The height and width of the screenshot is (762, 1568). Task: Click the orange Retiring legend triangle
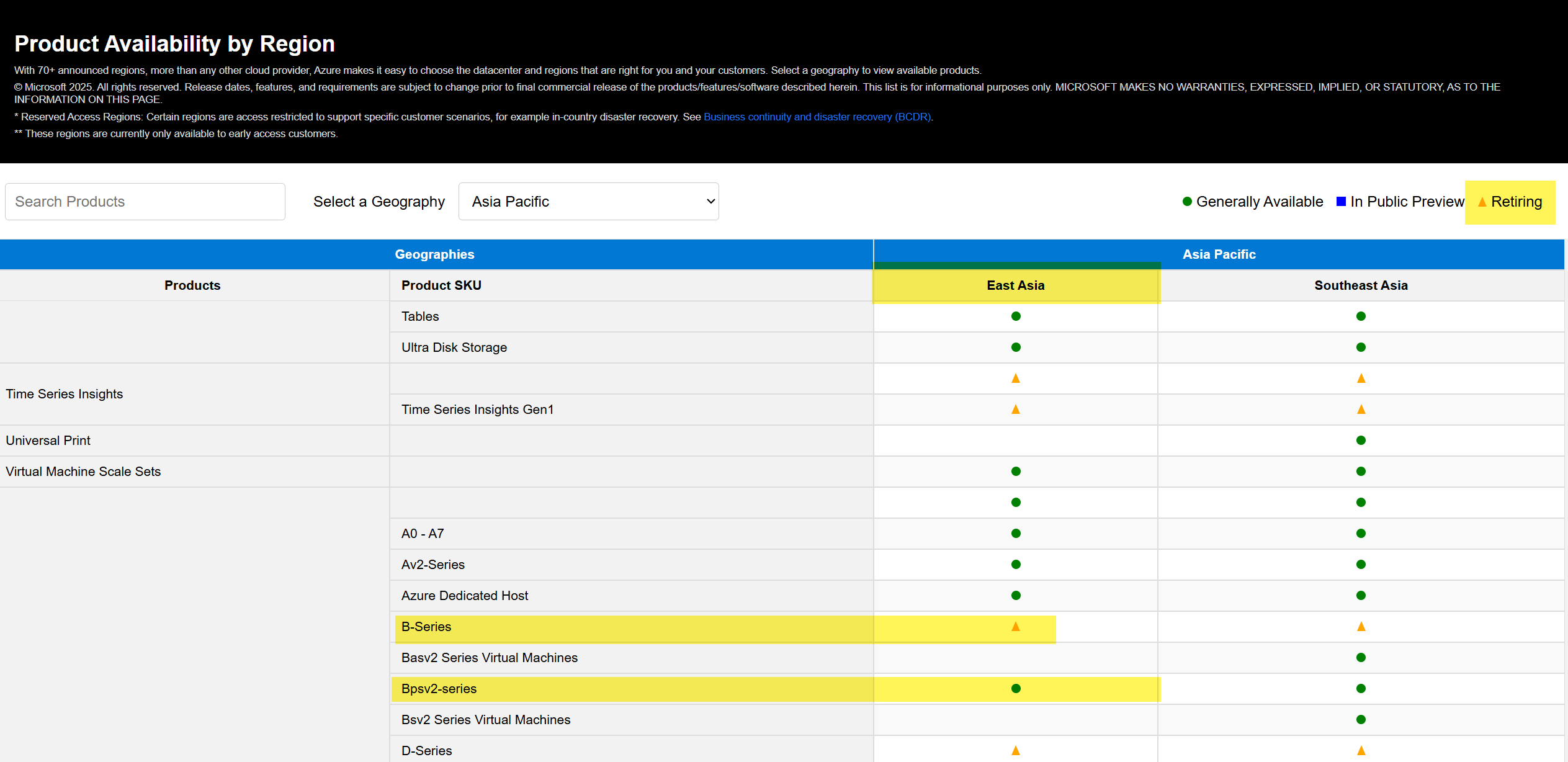[x=1482, y=202]
